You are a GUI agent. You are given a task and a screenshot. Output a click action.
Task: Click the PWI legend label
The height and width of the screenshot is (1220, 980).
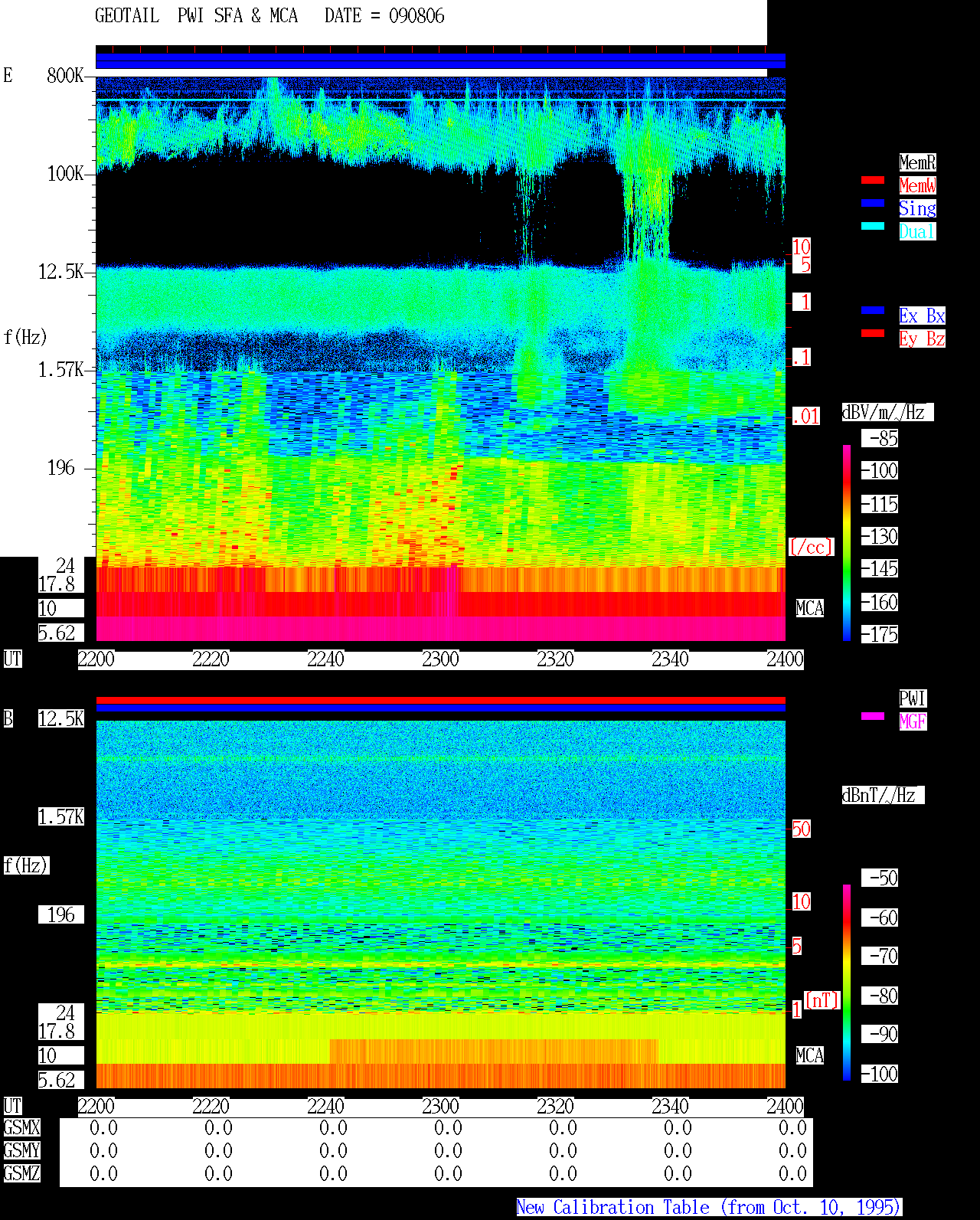[x=913, y=698]
